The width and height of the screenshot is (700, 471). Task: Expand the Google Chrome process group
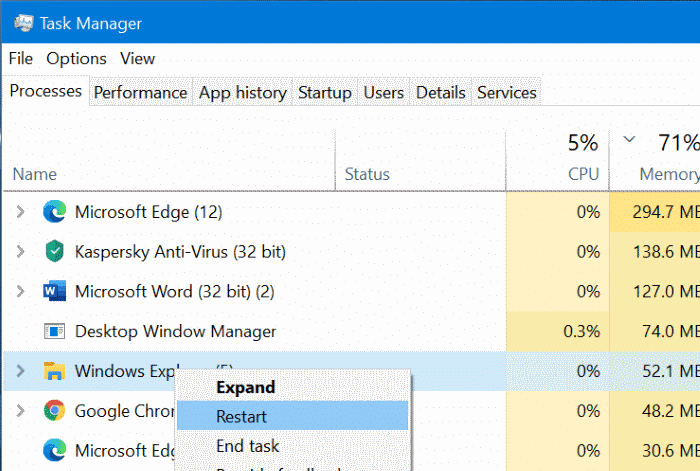click(20, 411)
